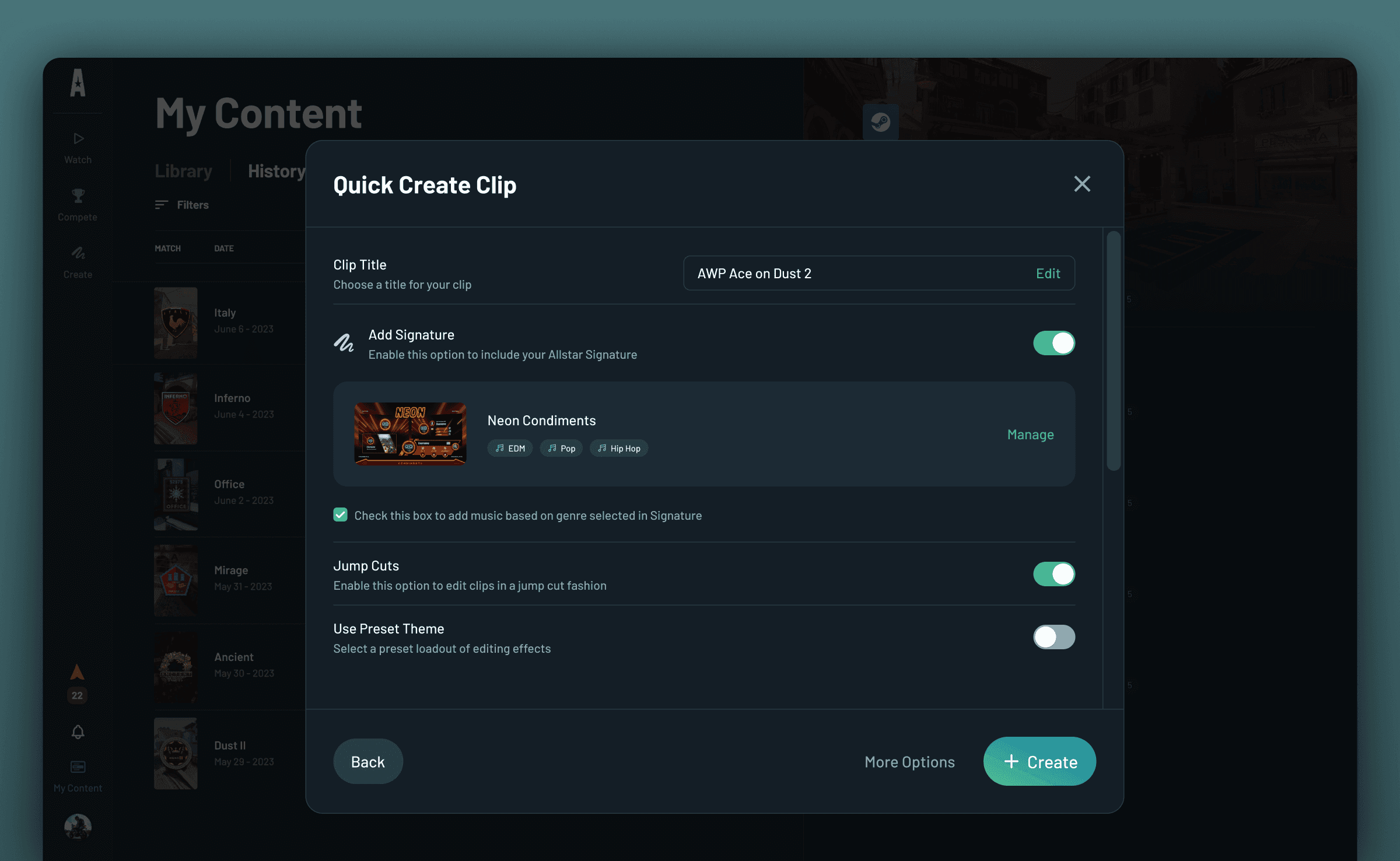Select the Hip Hop genre tag
This screenshot has height=861, width=1400.
point(619,448)
